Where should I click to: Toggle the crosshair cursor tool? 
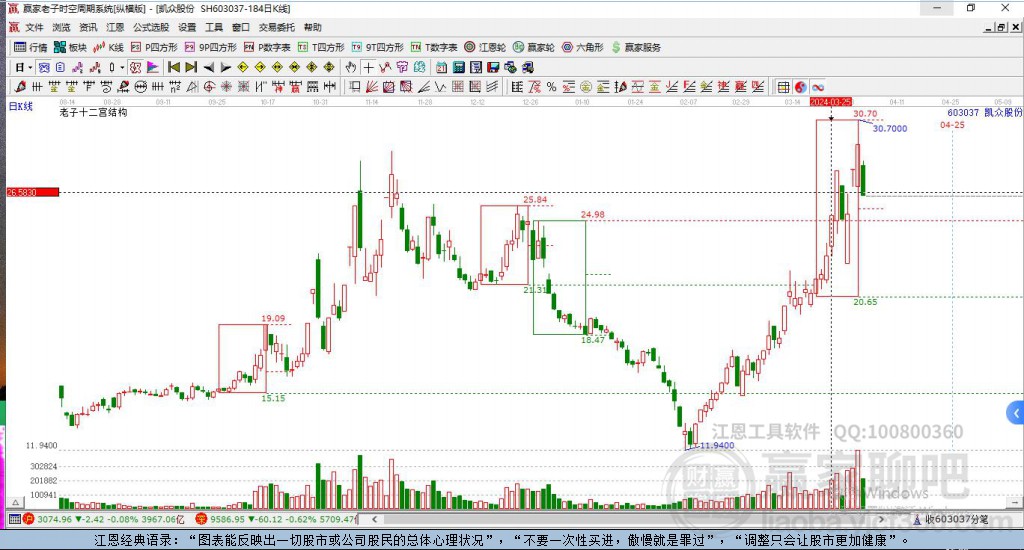tap(368, 67)
